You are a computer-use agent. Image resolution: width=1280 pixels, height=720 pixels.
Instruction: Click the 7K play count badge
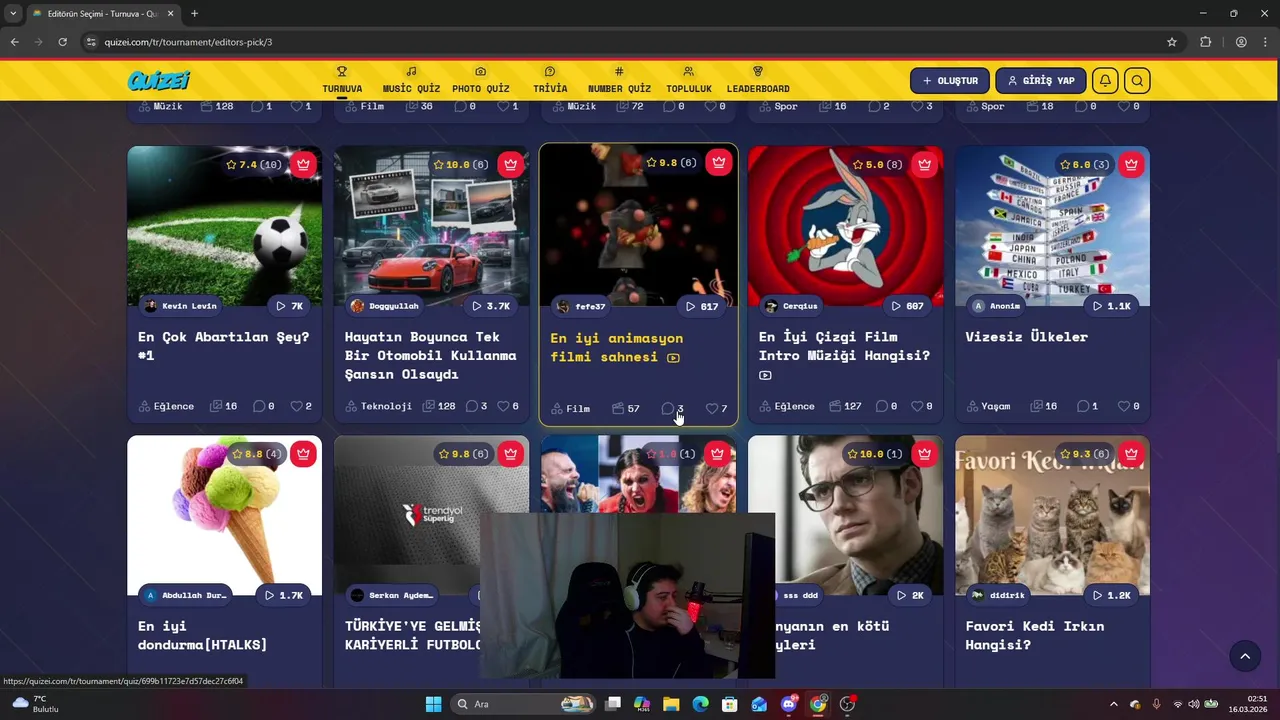point(290,306)
